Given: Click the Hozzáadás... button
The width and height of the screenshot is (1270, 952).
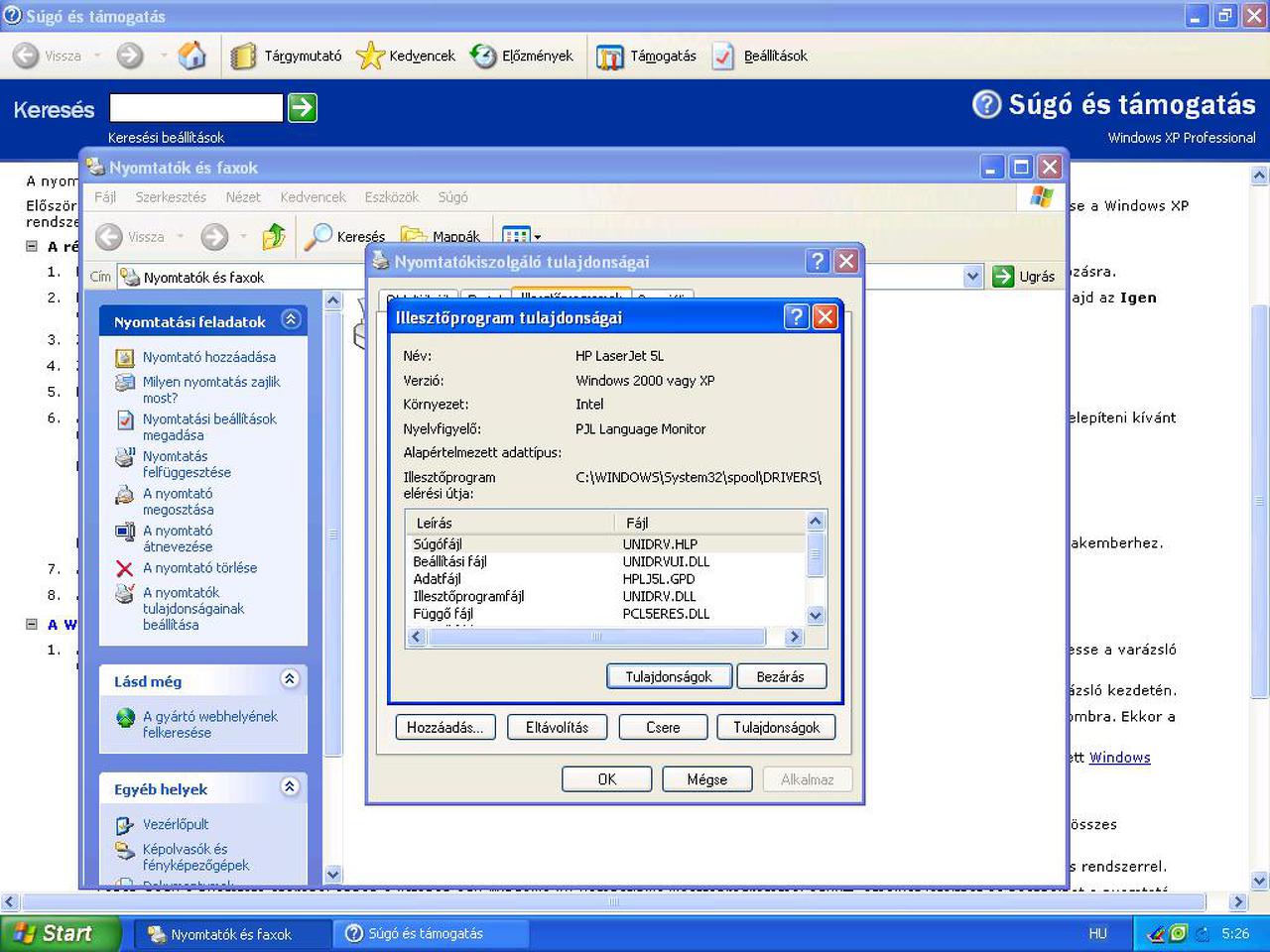Looking at the screenshot, I should 445,727.
